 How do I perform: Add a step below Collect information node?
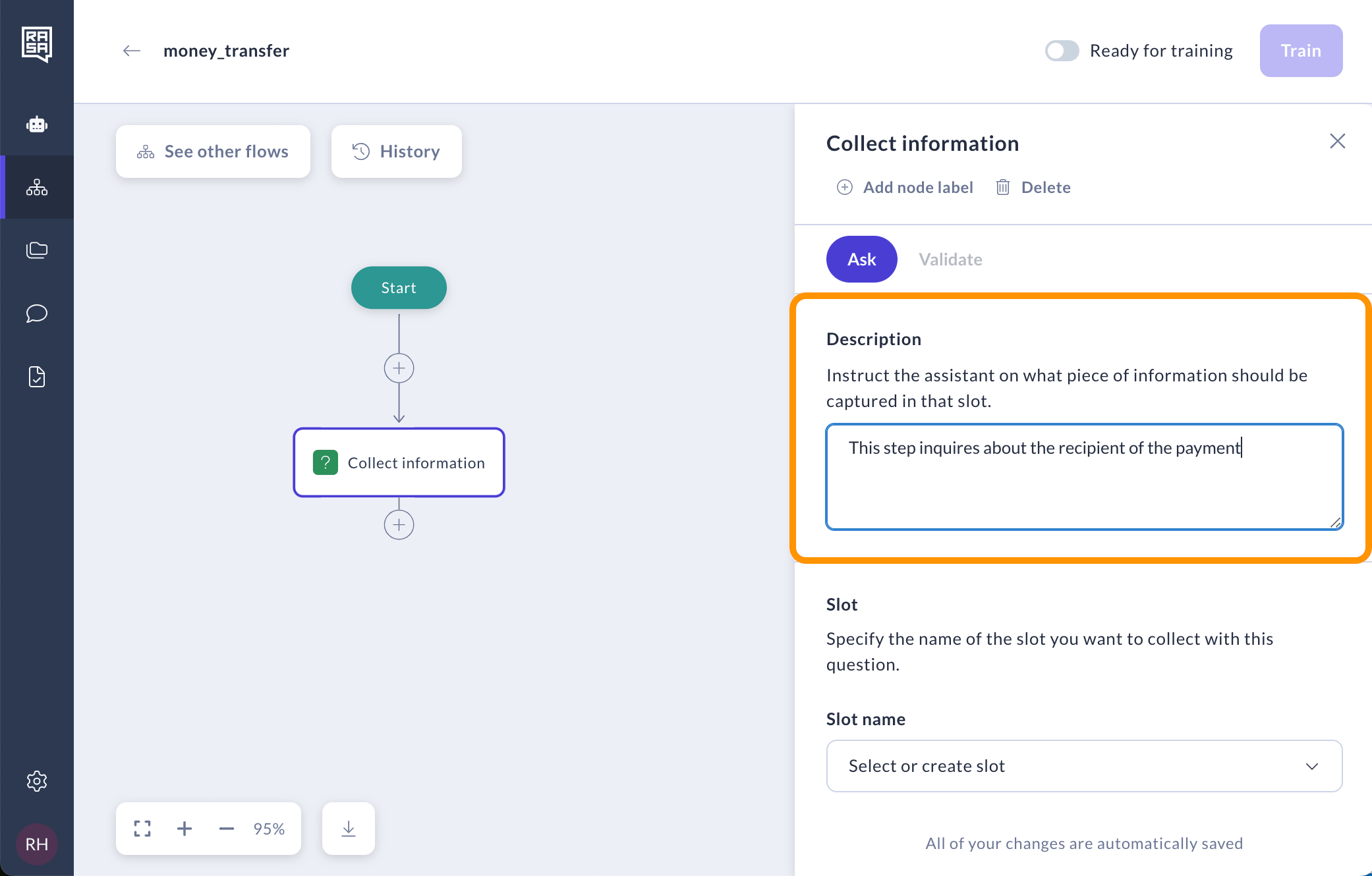pos(399,525)
